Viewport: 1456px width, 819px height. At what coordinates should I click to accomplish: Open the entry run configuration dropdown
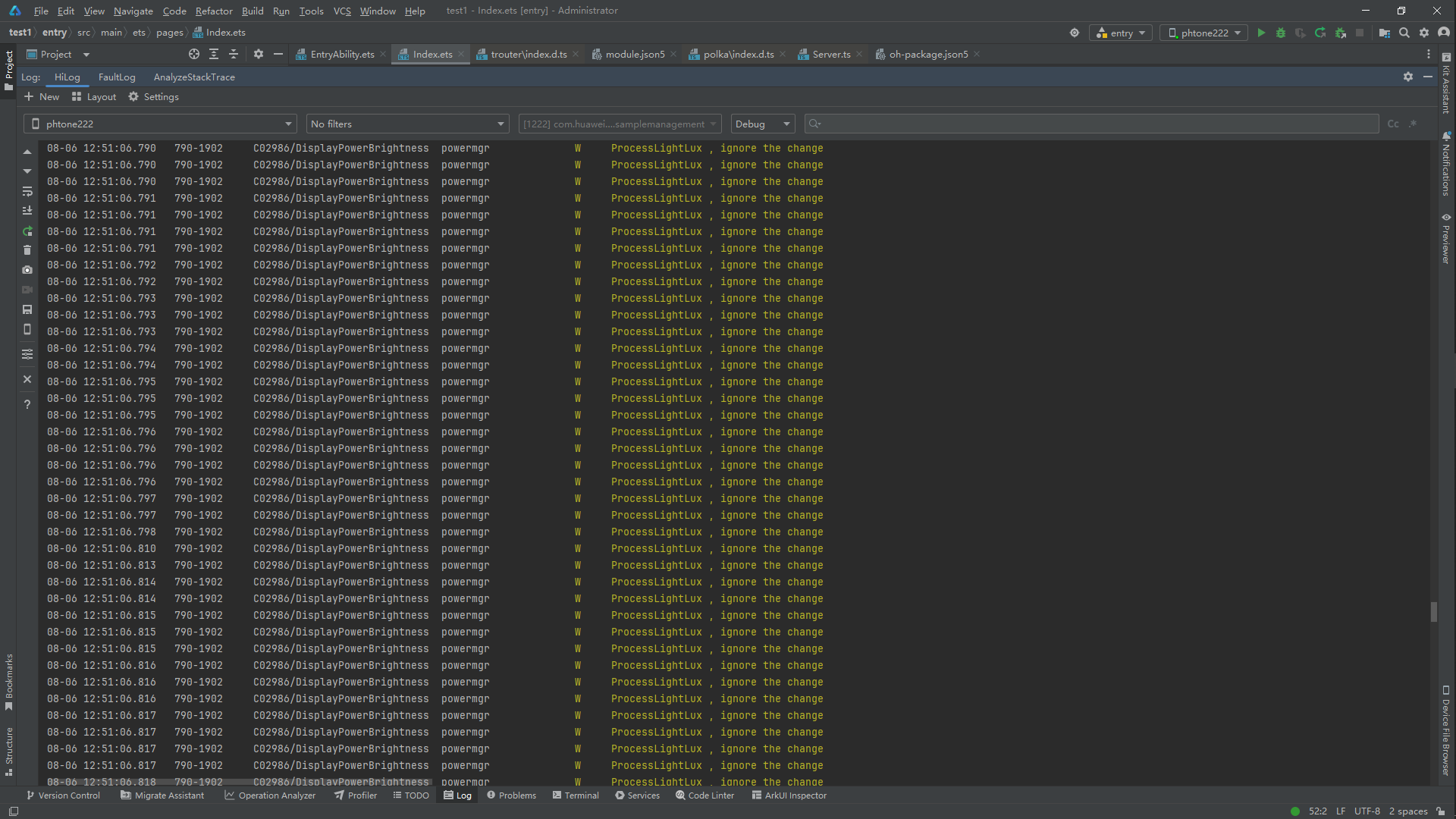pos(1121,33)
